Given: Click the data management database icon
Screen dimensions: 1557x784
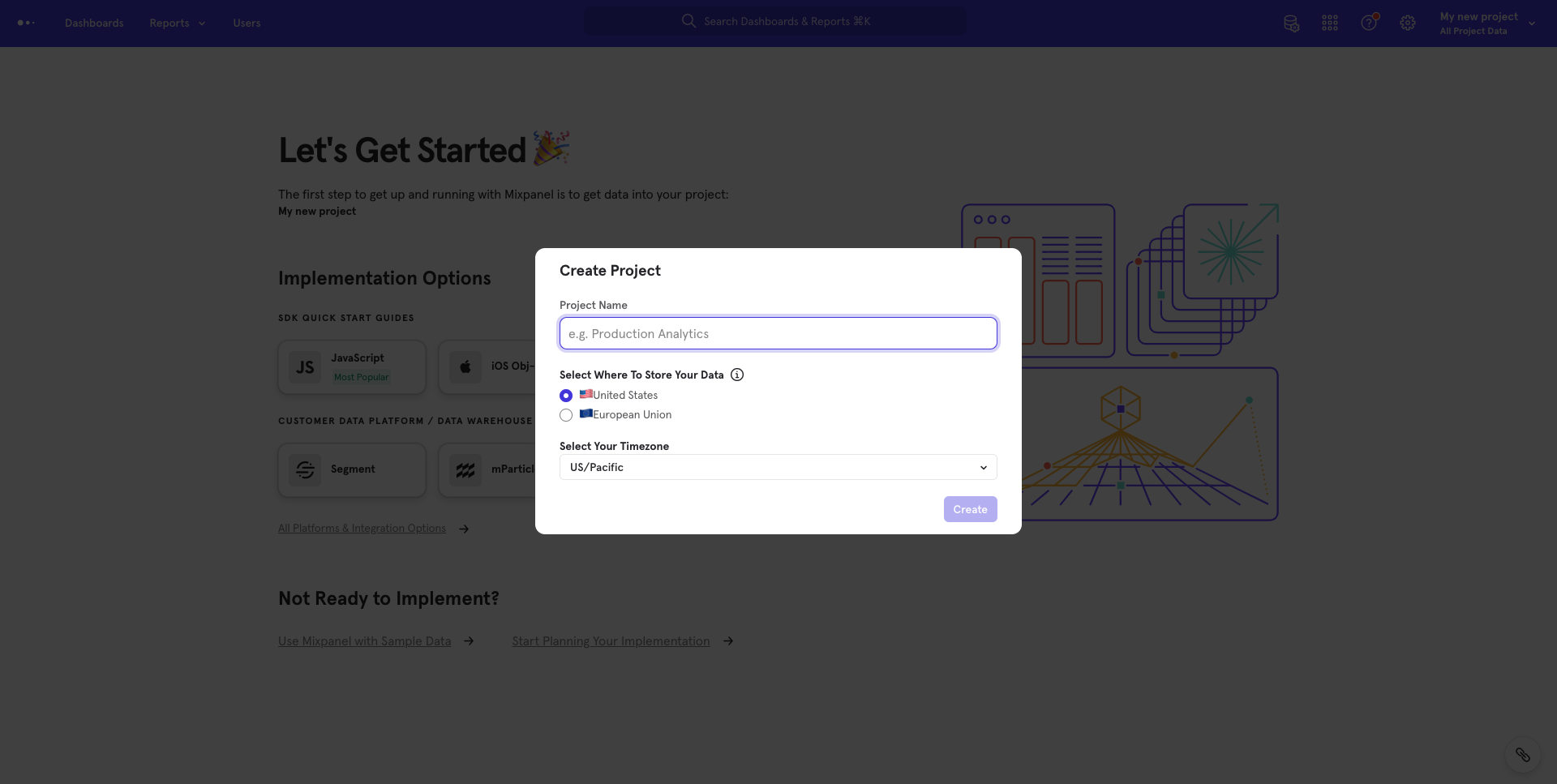Looking at the screenshot, I should click(1291, 23).
